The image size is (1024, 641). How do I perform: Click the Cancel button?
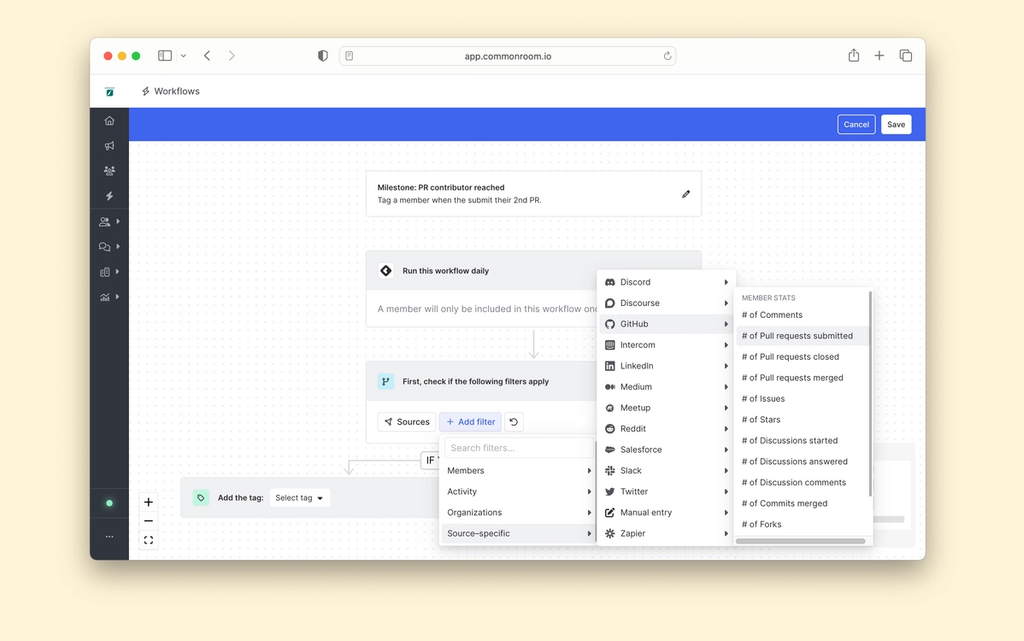[855, 124]
